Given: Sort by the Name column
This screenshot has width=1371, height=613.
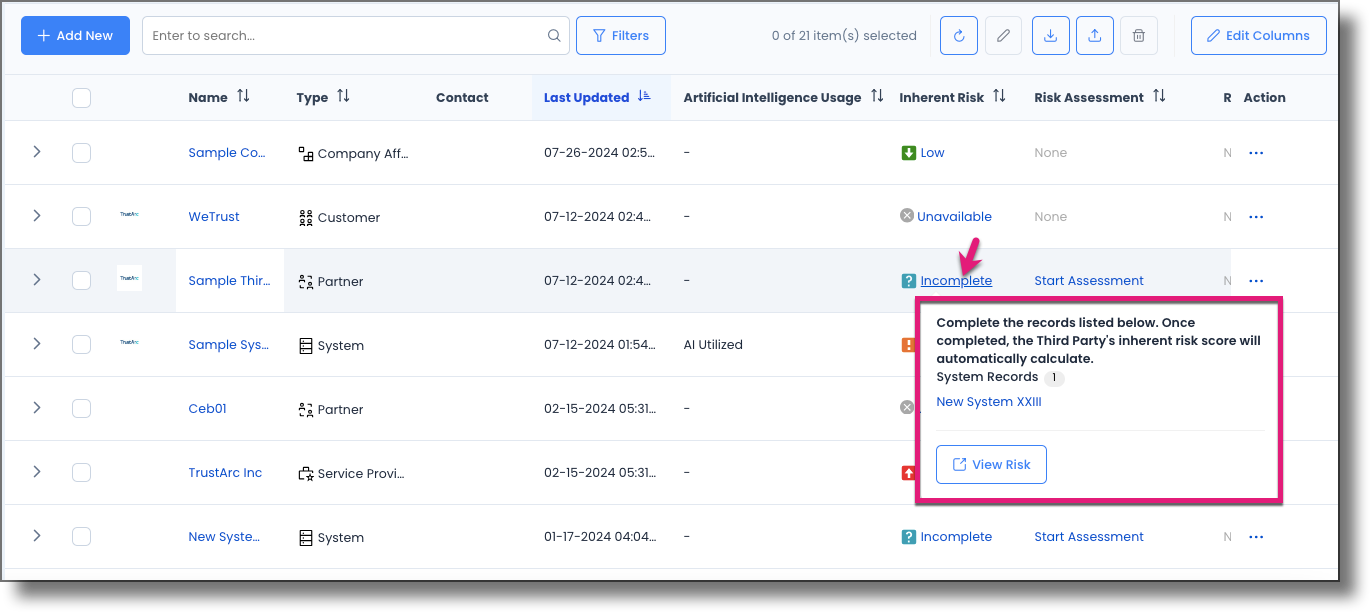Looking at the screenshot, I should click(x=243, y=97).
